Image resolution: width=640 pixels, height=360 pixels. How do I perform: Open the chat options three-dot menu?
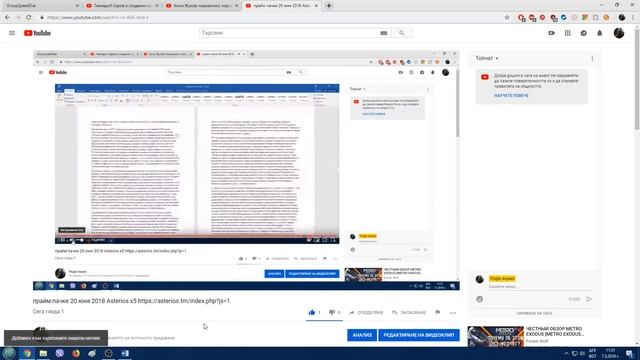click(592, 58)
